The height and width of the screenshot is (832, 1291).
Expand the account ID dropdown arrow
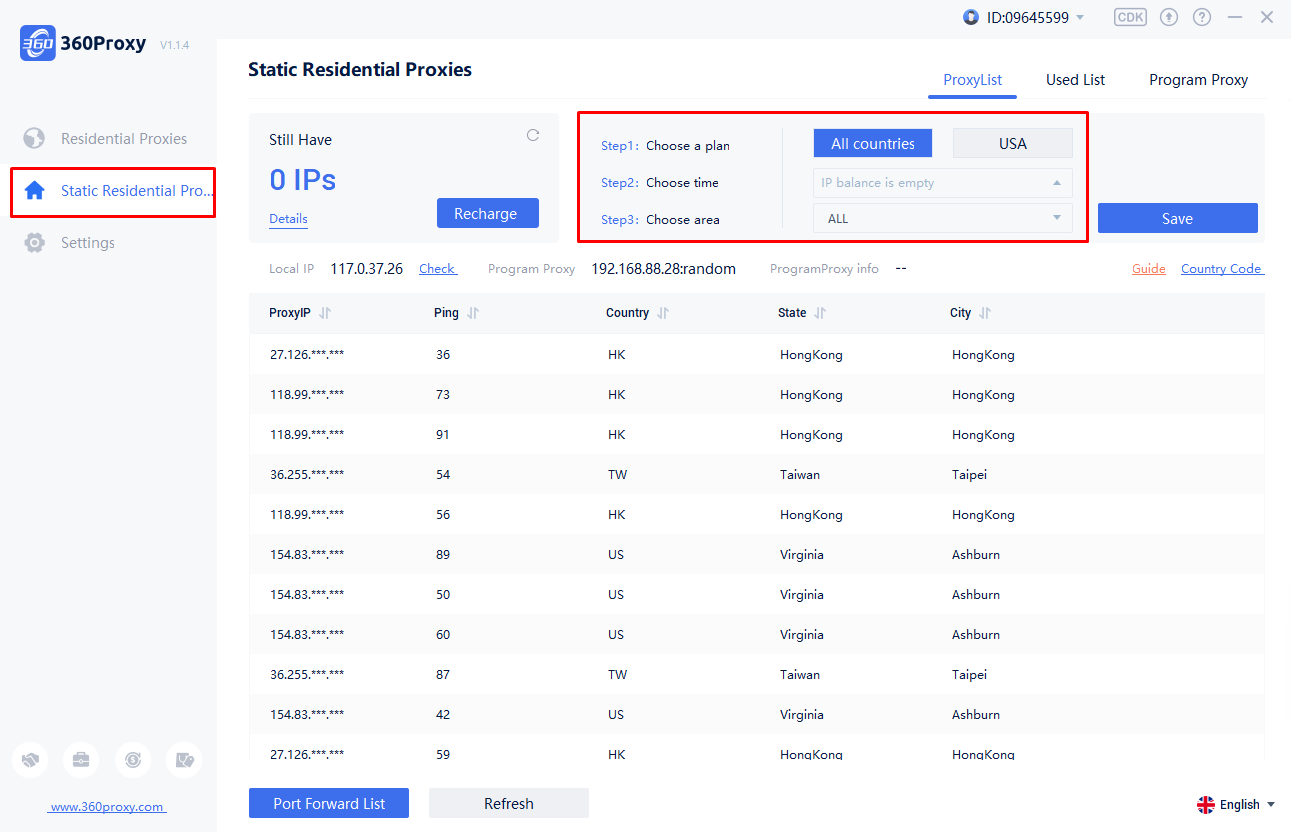(1080, 18)
